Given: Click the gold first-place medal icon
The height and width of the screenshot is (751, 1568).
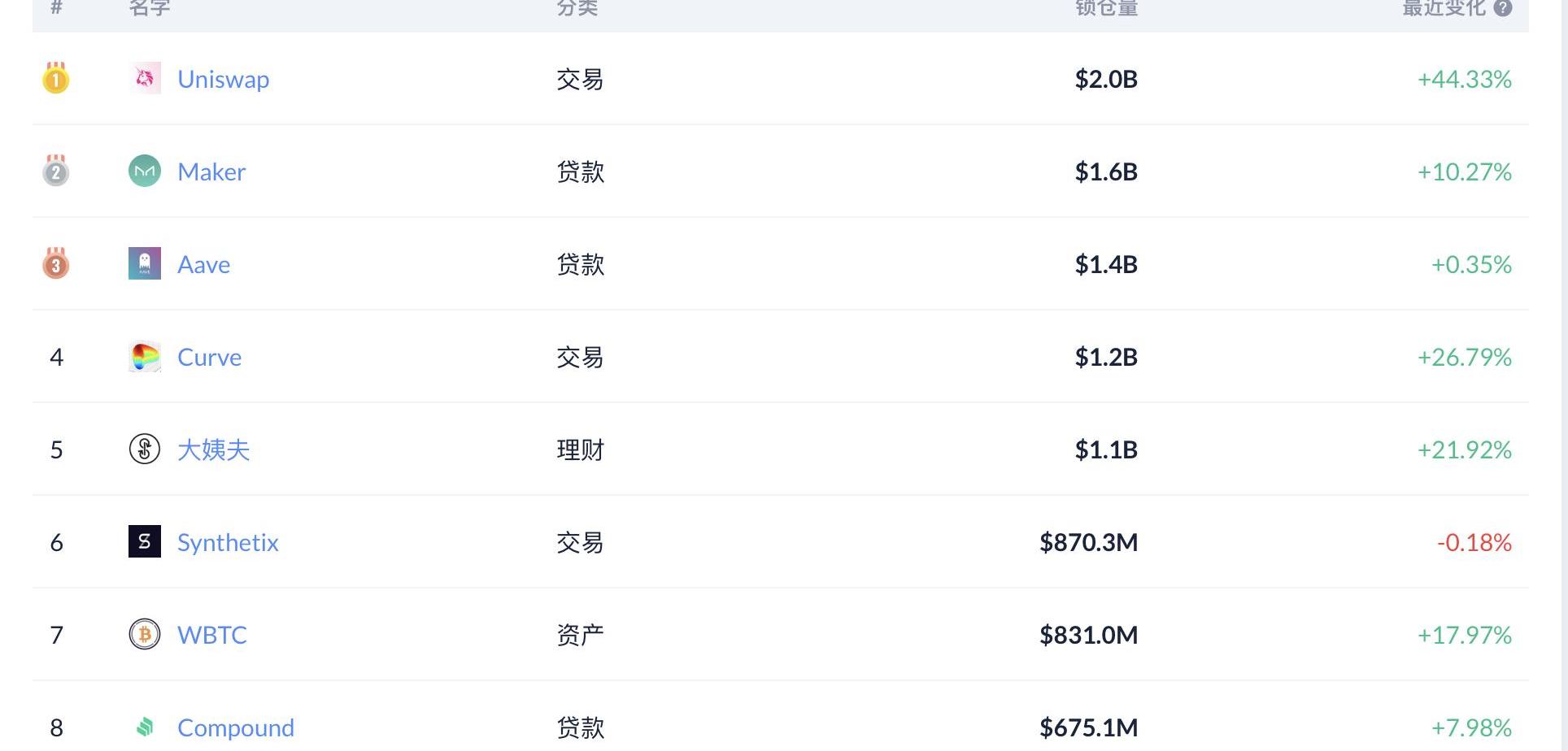Looking at the screenshot, I should [56, 78].
